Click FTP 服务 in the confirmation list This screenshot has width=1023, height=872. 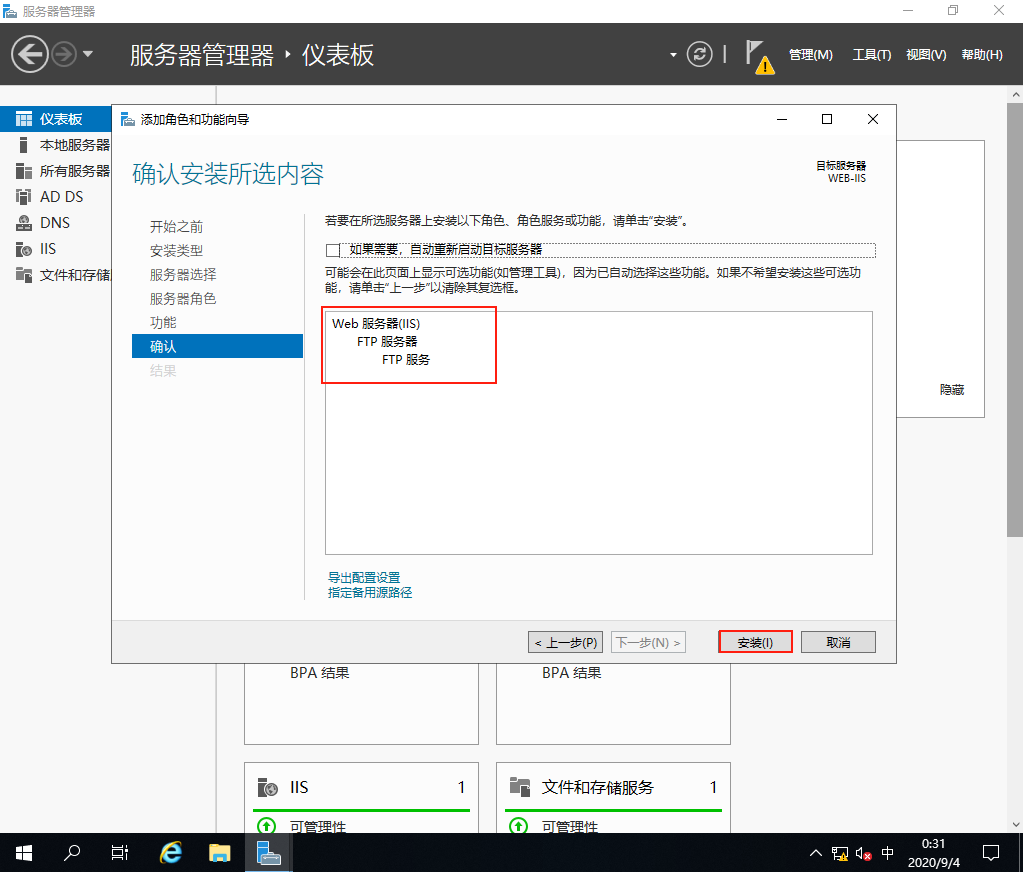pyautogui.click(x=406, y=359)
